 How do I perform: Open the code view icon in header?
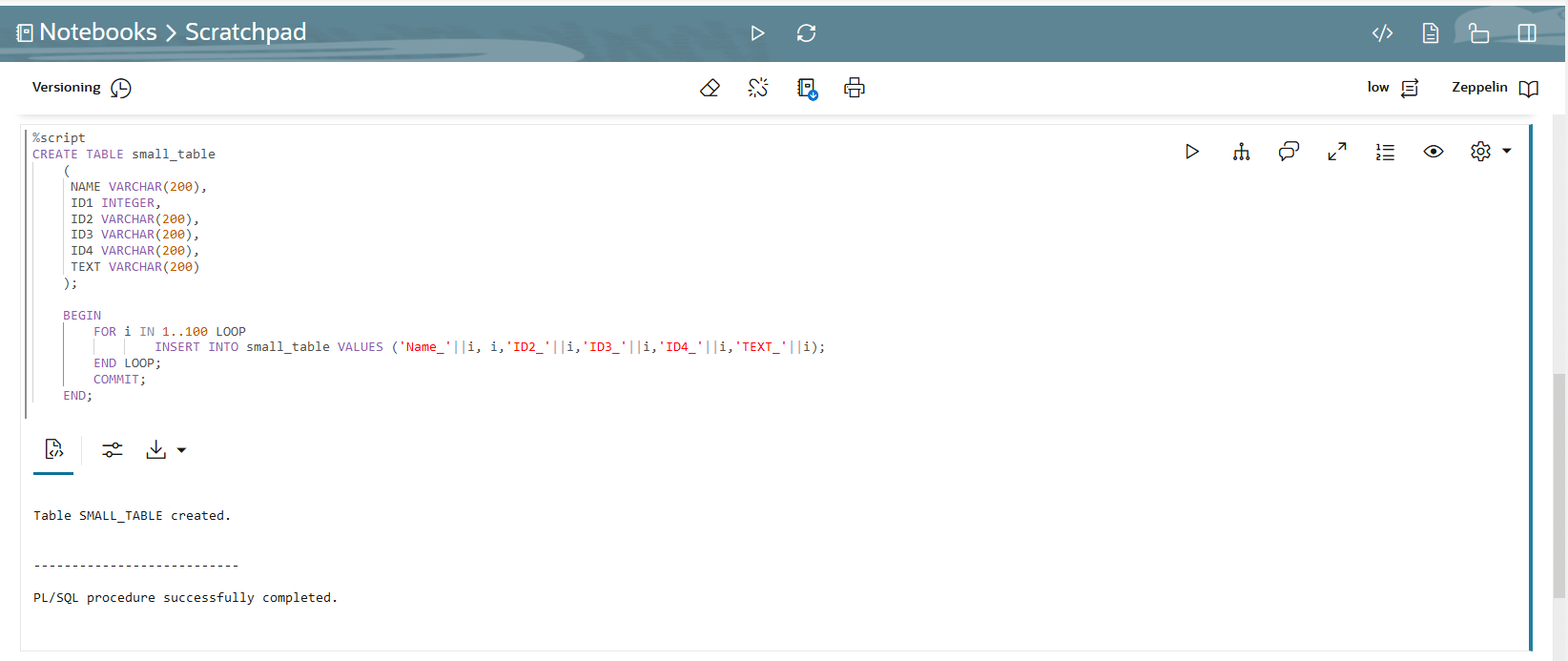point(1382,33)
